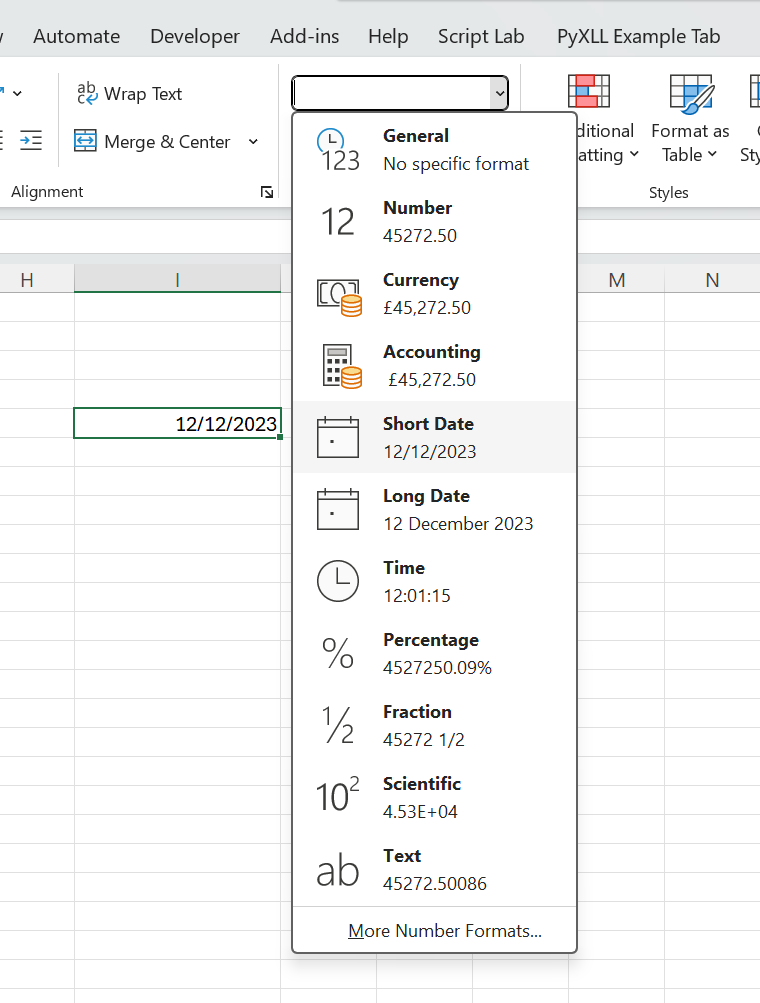The image size is (760, 1003).
Task: Expand the Merge & Center dropdown arrow
Action: 253,142
